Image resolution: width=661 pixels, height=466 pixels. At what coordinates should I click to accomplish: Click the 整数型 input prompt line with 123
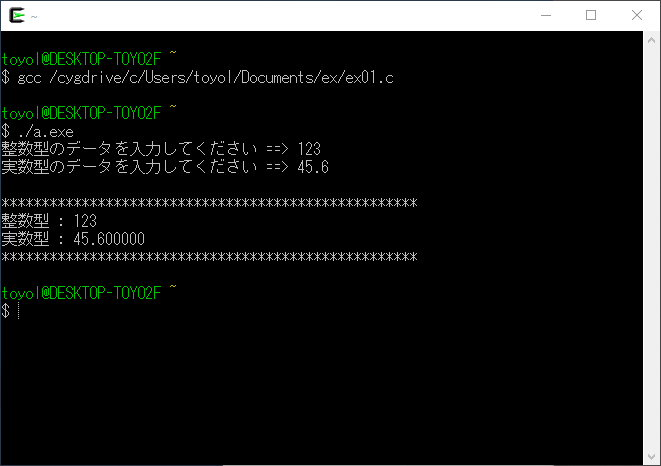click(161, 149)
